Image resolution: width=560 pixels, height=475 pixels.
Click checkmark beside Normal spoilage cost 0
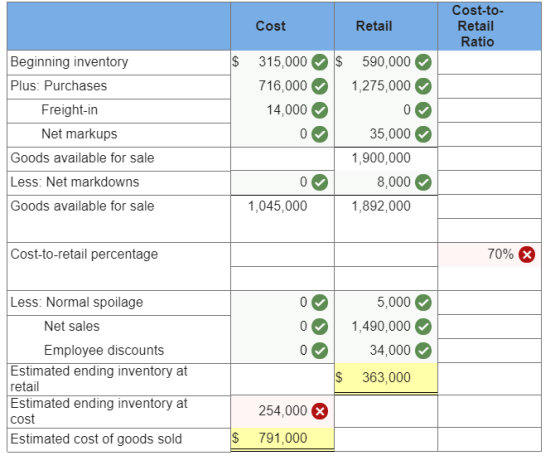[x=320, y=303]
